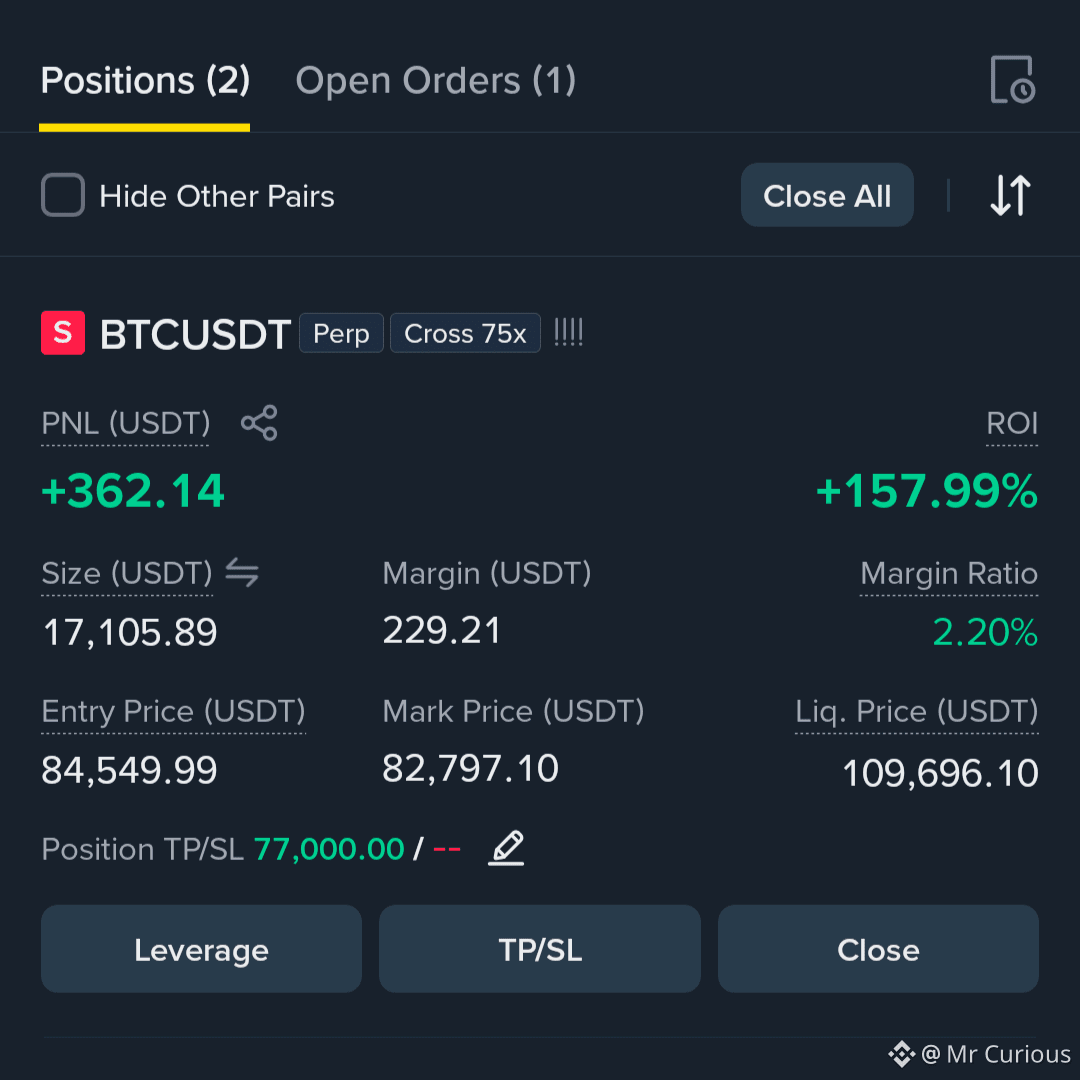The width and height of the screenshot is (1080, 1080).
Task: Click the red S short badge
Action: tap(63, 333)
